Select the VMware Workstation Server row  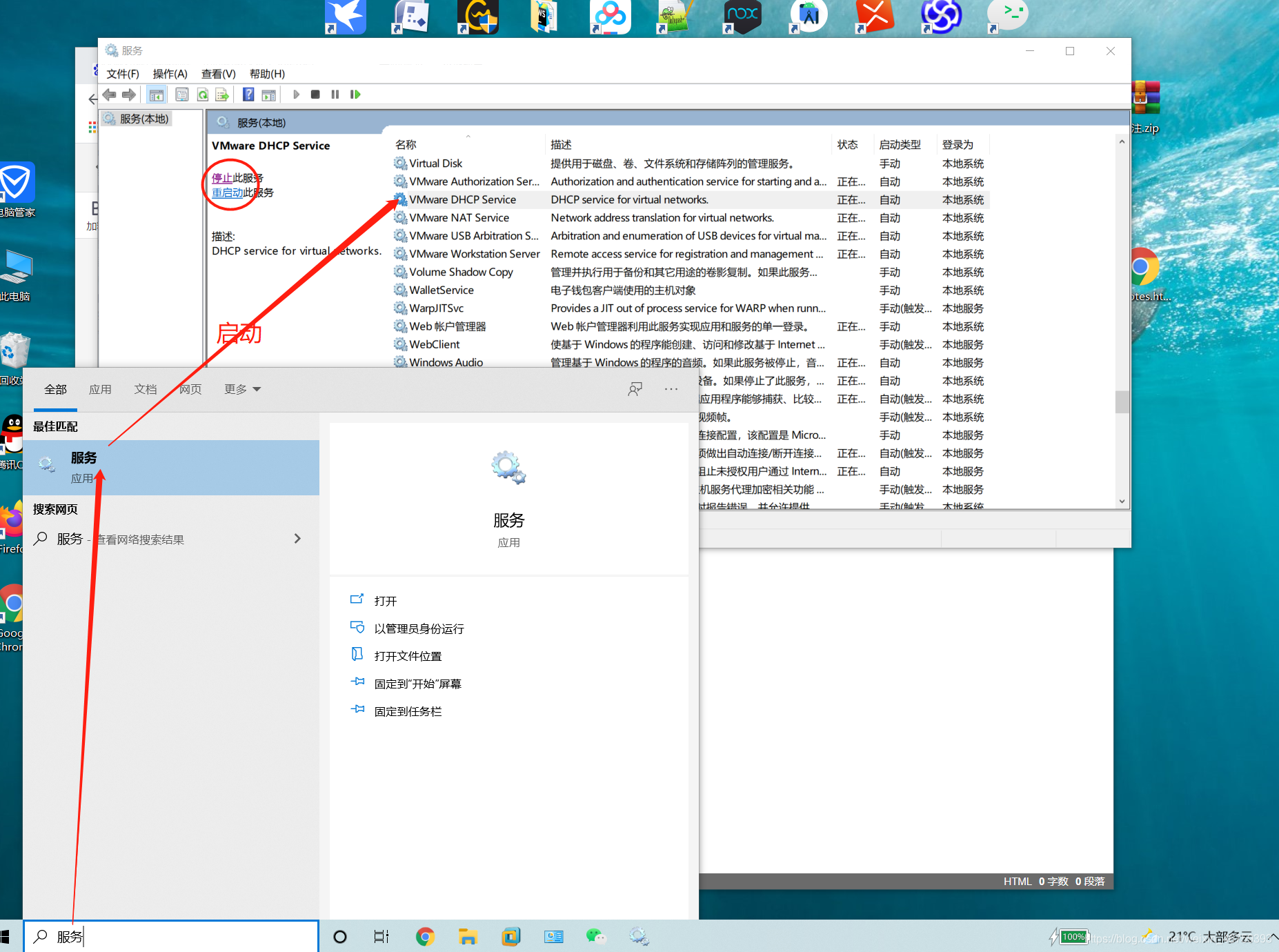[690, 254]
